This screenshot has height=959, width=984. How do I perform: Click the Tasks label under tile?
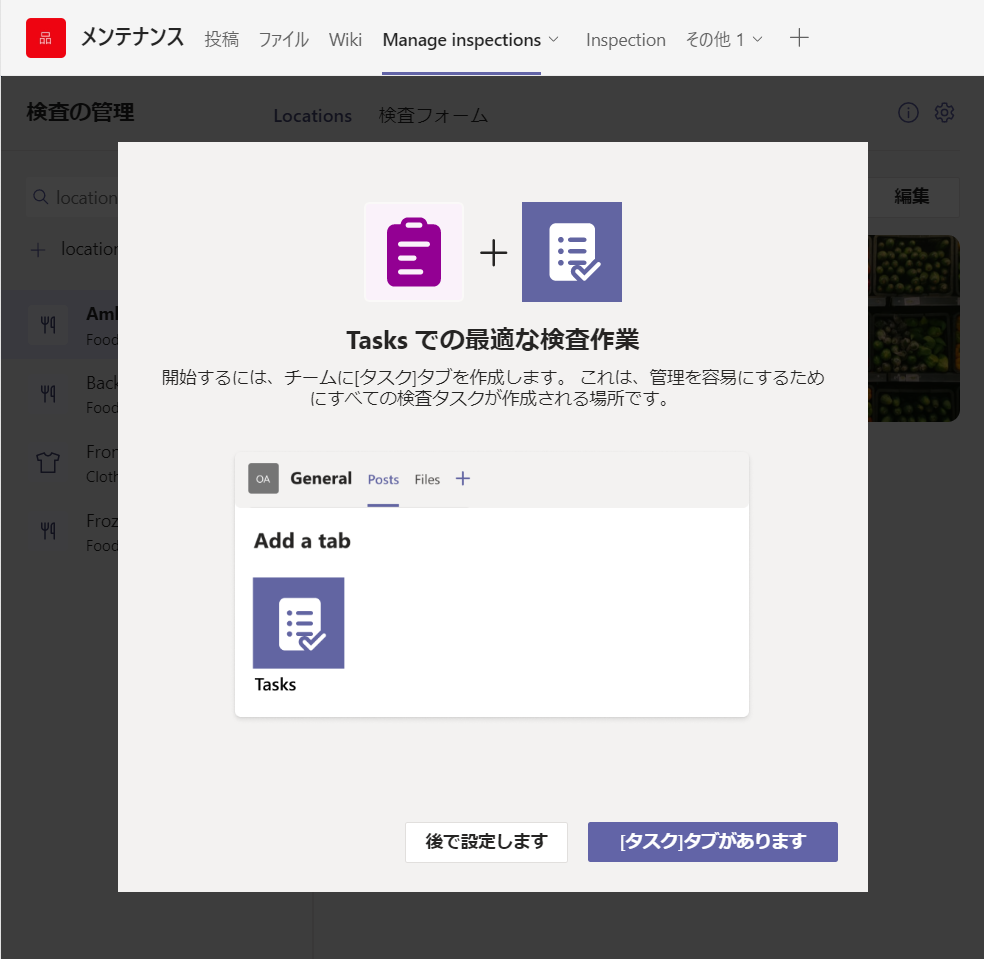click(275, 684)
